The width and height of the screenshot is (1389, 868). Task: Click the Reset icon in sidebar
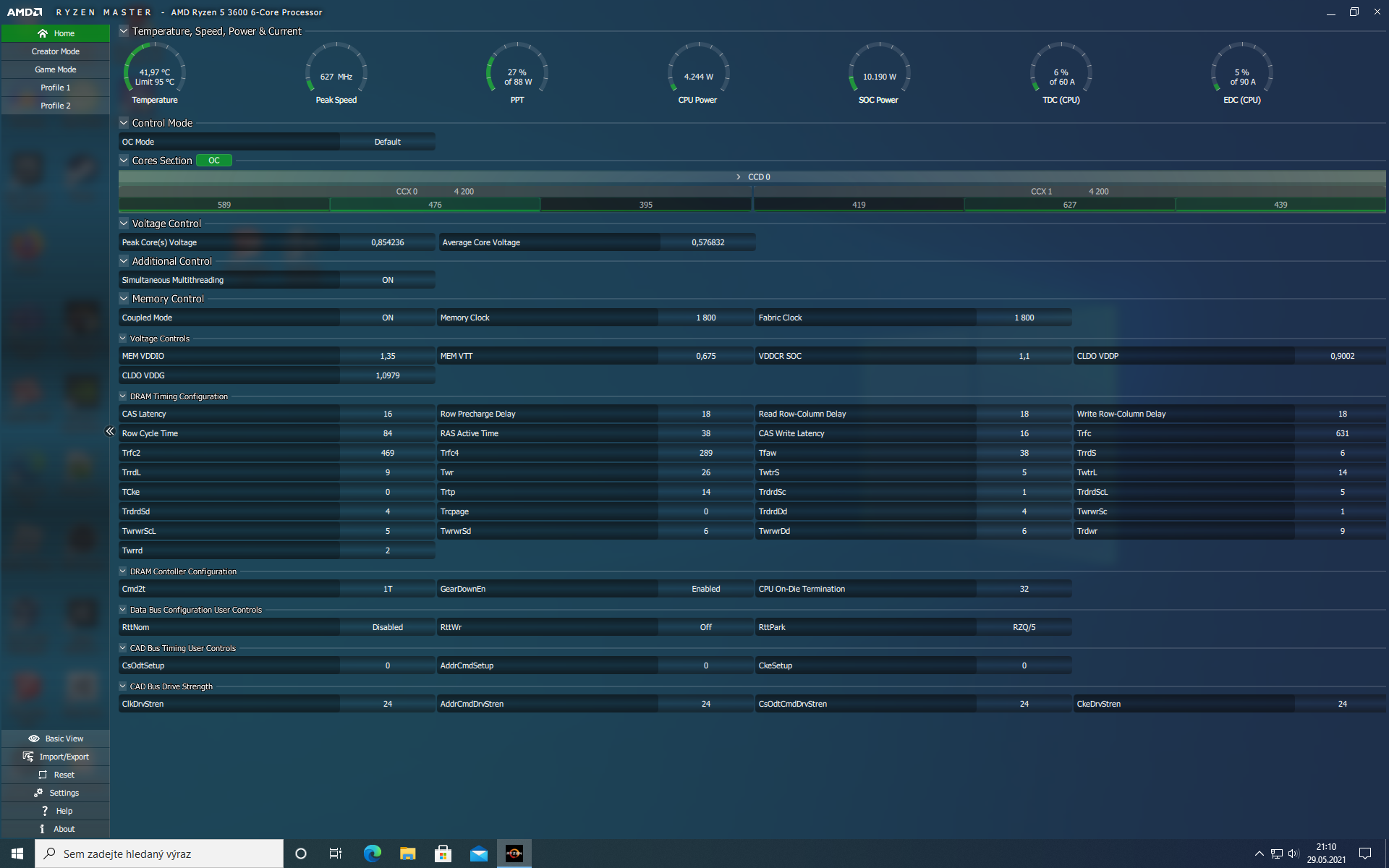43,775
